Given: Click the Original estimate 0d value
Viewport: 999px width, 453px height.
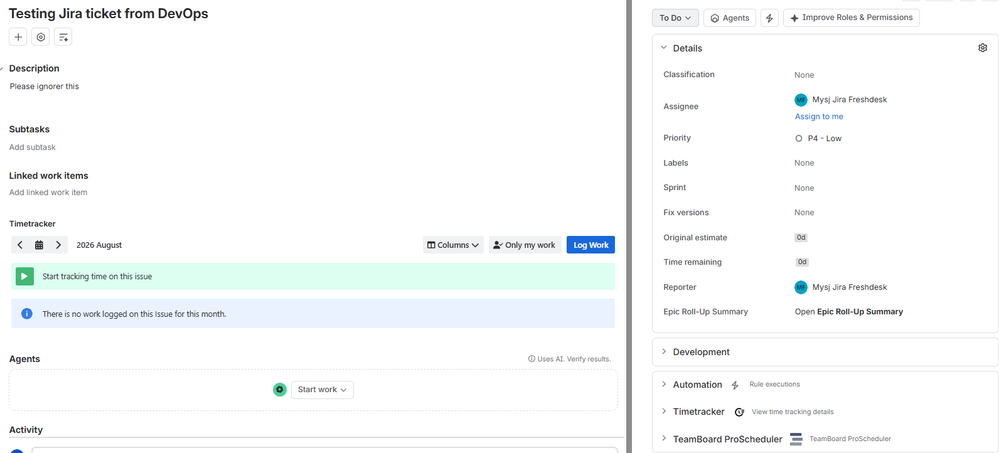Looking at the screenshot, I should coord(801,238).
